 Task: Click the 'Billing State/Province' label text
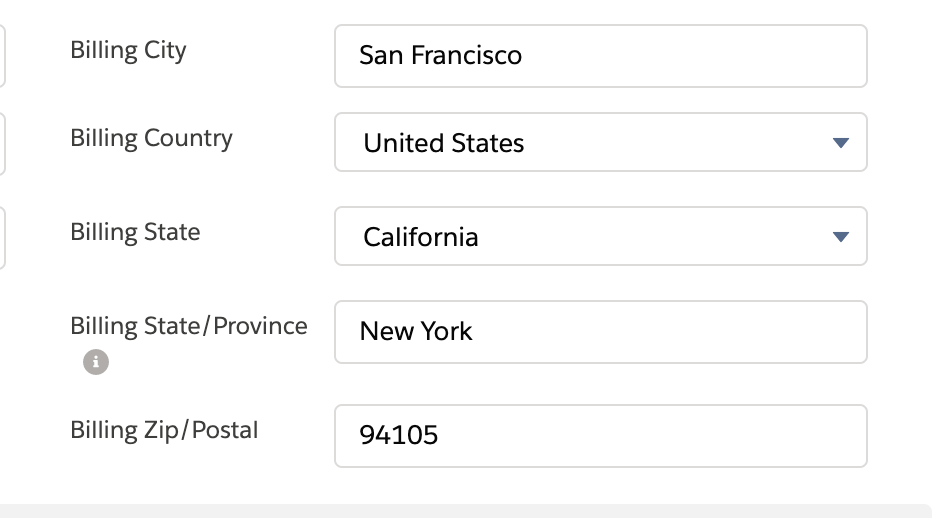[x=189, y=326]
